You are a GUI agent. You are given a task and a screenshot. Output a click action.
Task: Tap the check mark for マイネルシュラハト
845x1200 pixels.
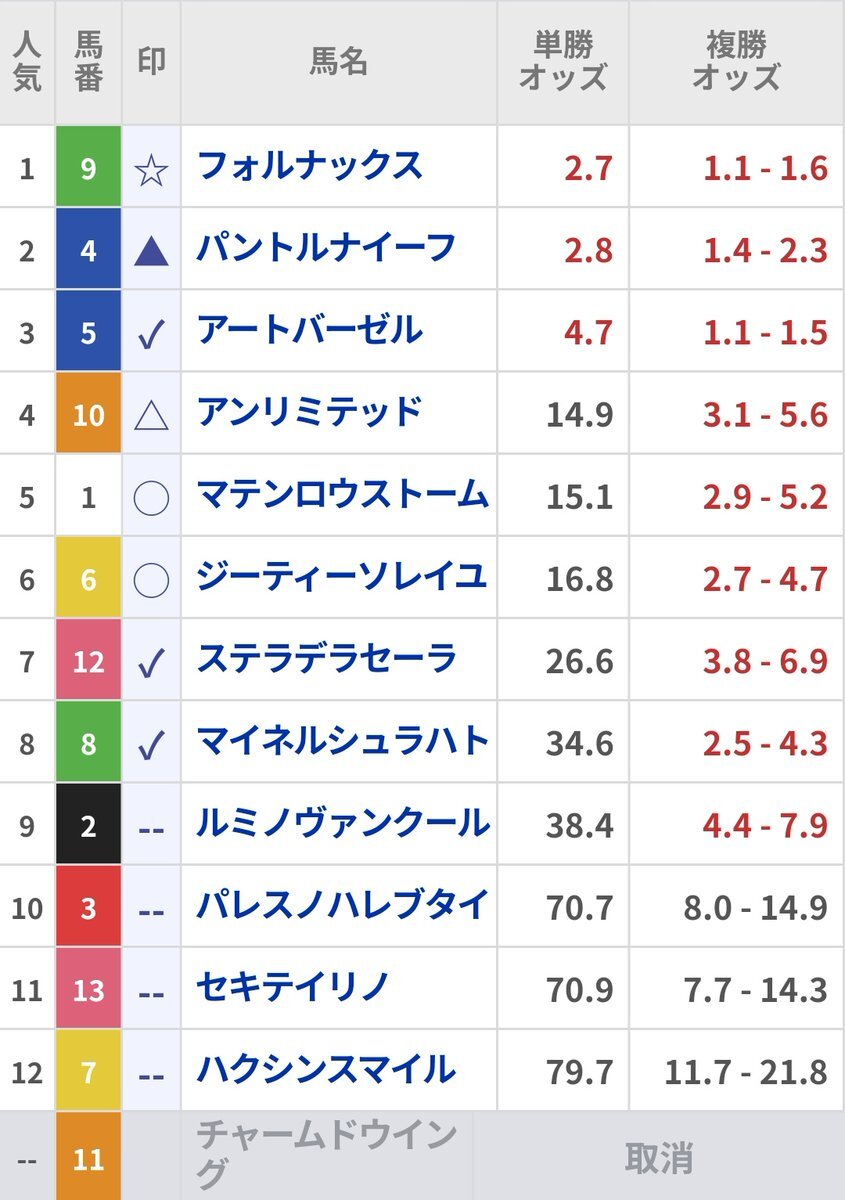[151, 743]
